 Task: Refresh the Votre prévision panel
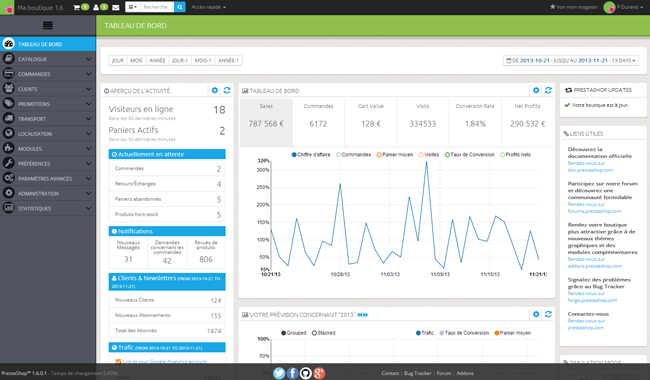(548, 314)
